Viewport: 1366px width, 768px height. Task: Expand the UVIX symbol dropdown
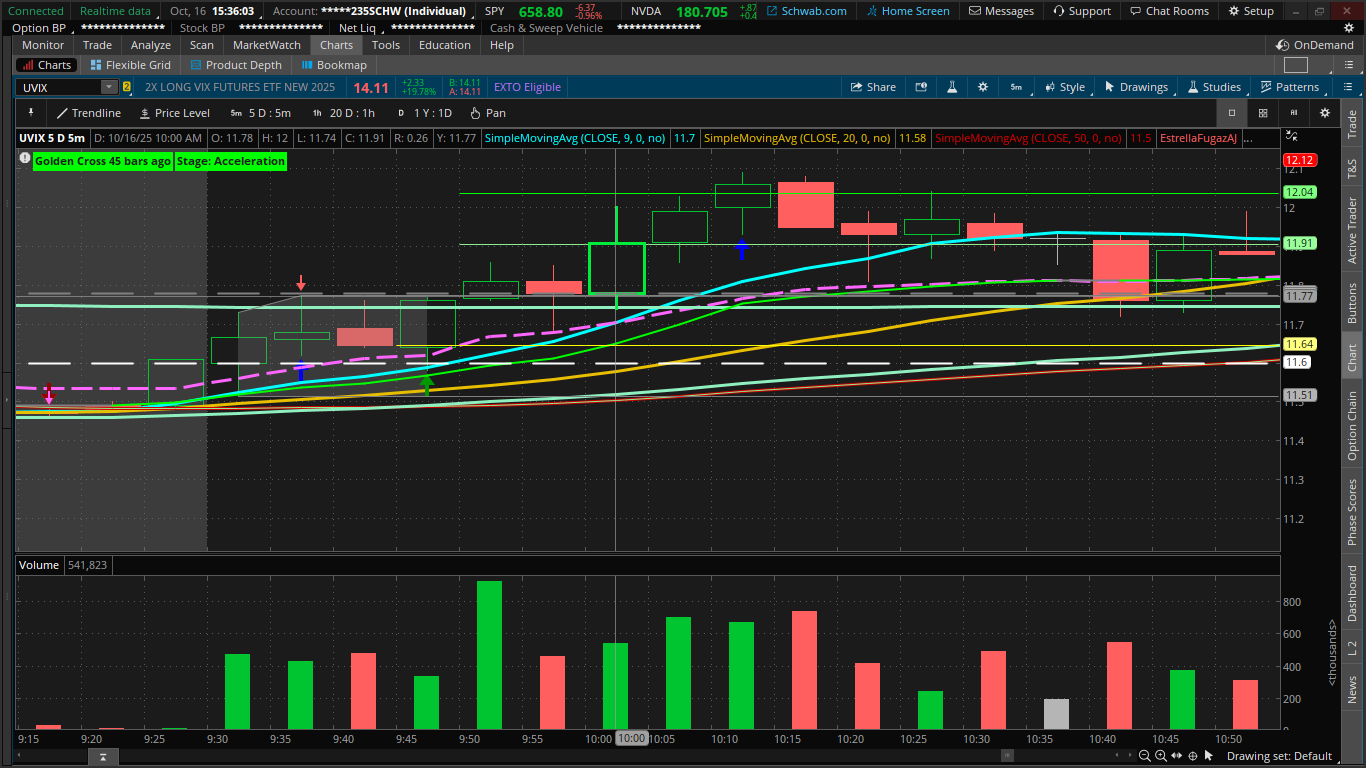coord(108,87)
